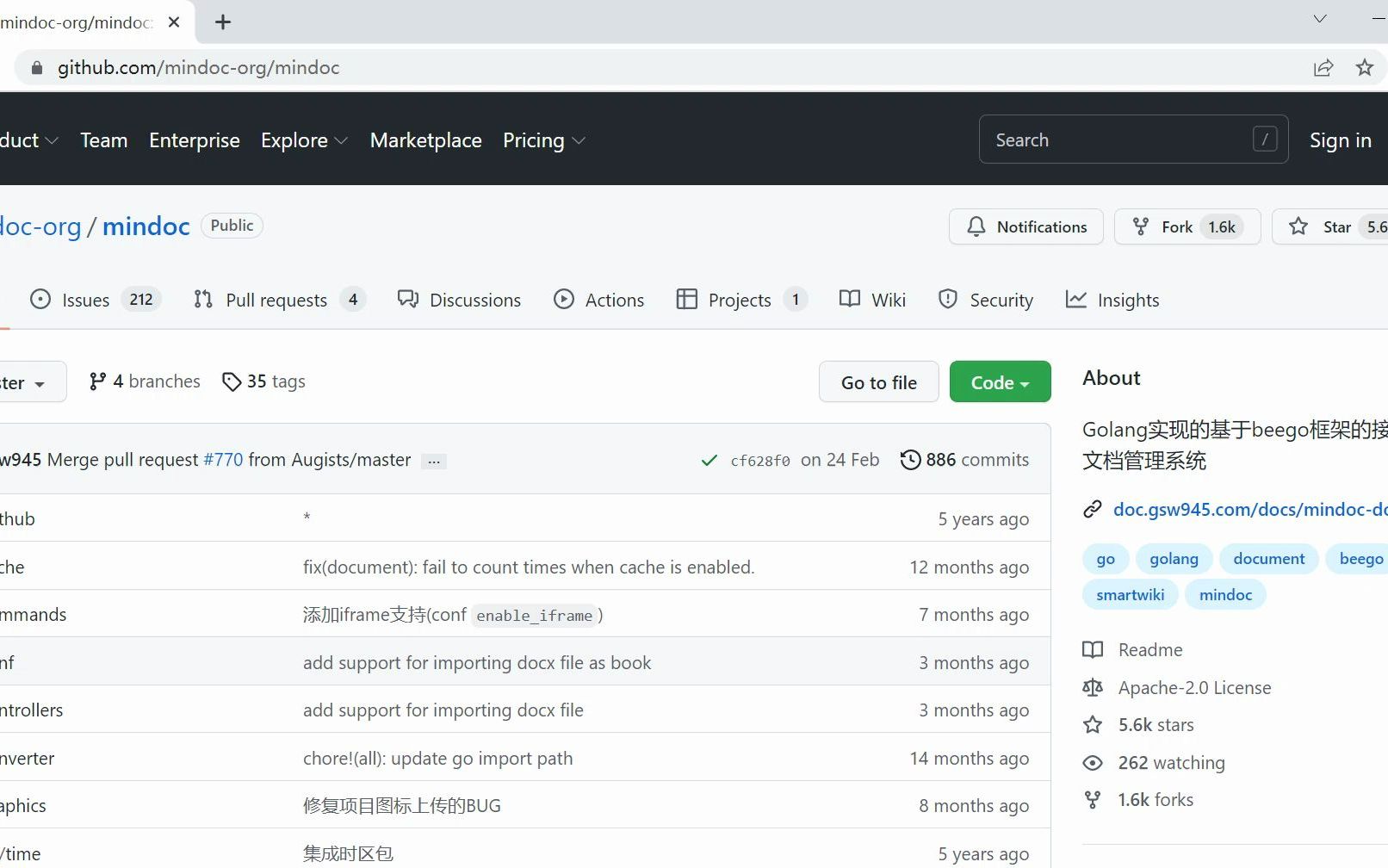Expand the green Code dropdown
The height and width of the screenshot is (868, 1388).
1000,382
